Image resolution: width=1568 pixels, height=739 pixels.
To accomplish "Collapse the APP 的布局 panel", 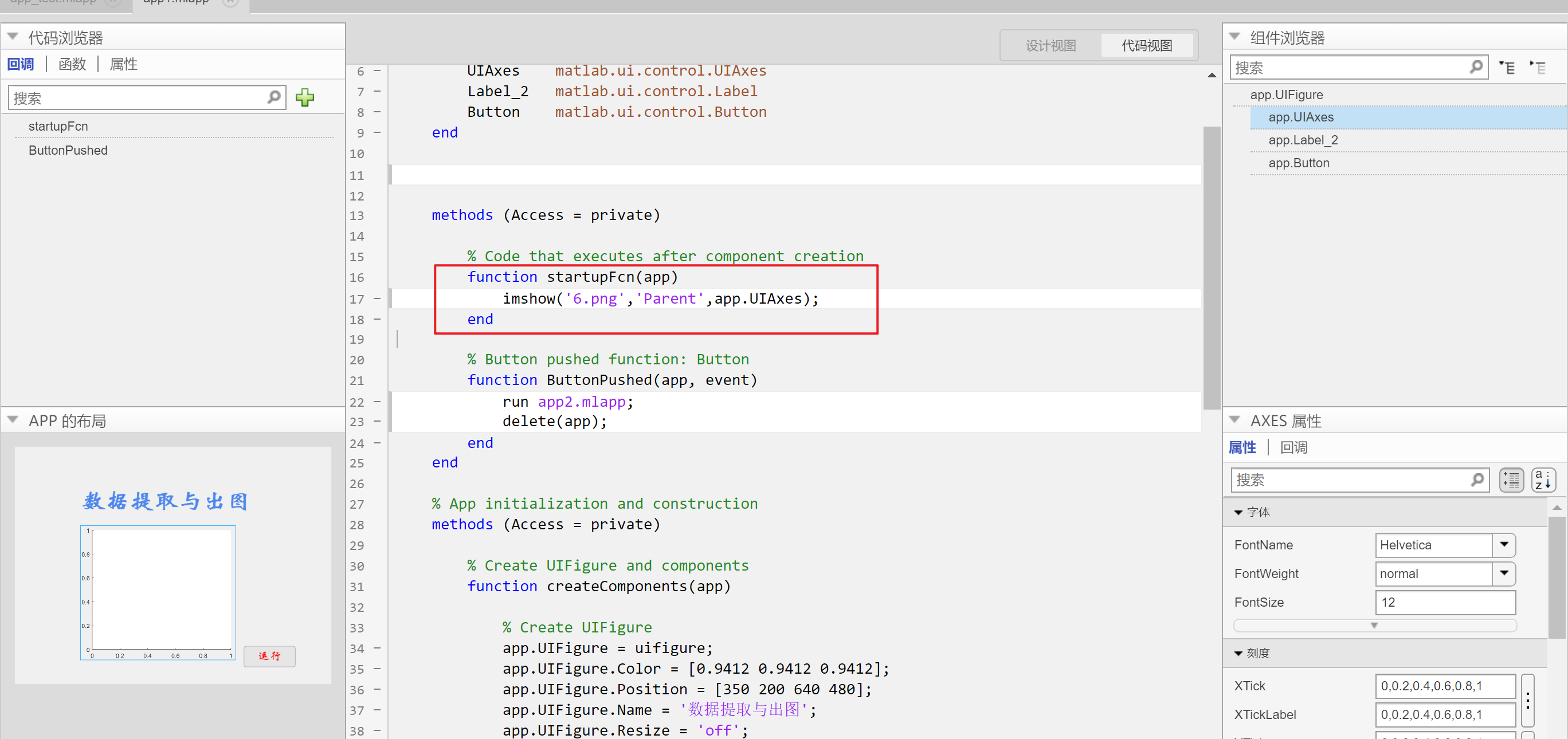I will coord(13,420).
